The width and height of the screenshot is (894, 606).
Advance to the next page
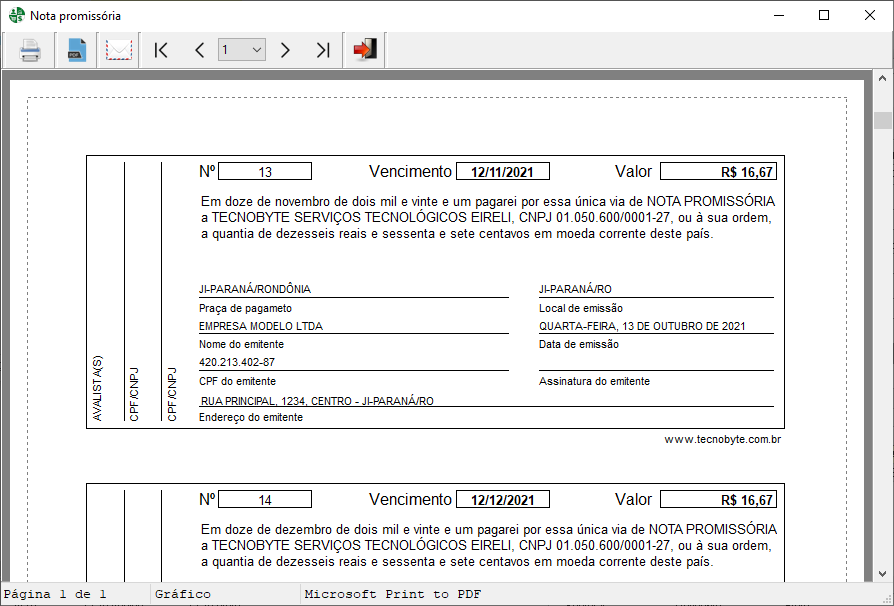tap(286, 49)
